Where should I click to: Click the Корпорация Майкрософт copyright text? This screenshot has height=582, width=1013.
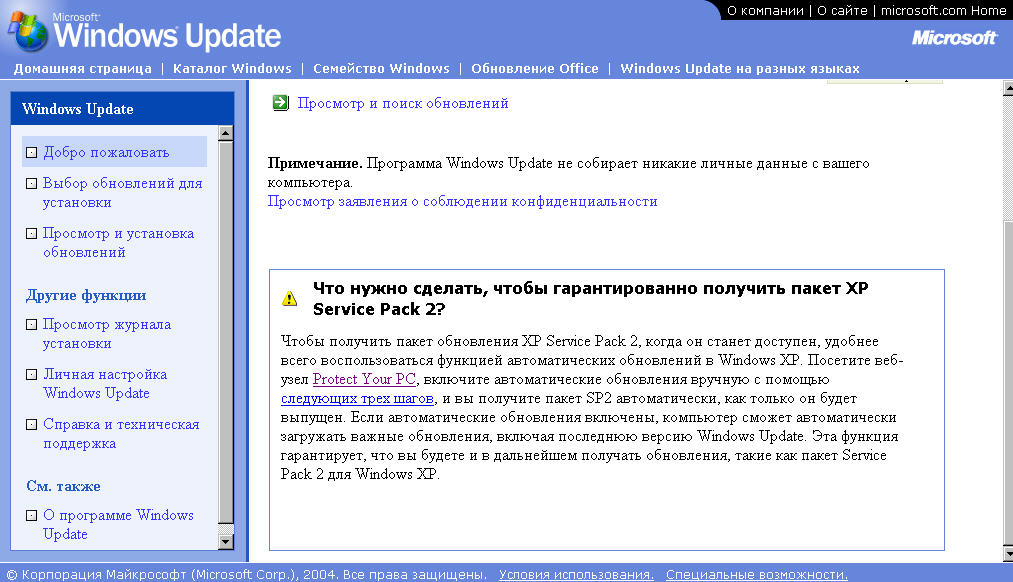pyautogui.click(x=246, y=574)
